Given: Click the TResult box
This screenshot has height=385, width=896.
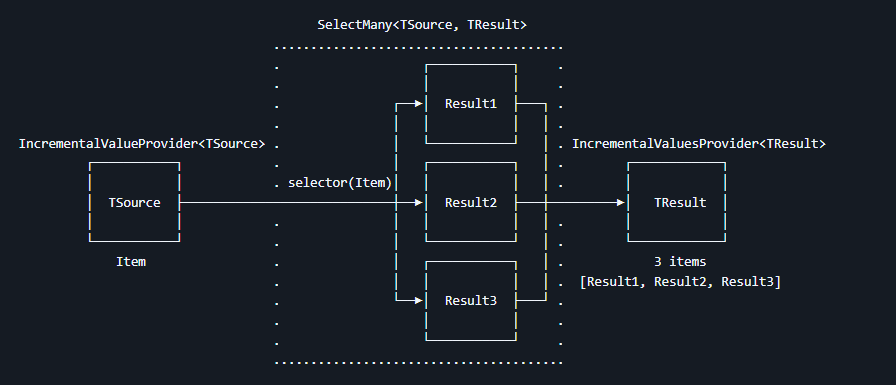Looking at the screenshot, I should [x=677, y=202].
